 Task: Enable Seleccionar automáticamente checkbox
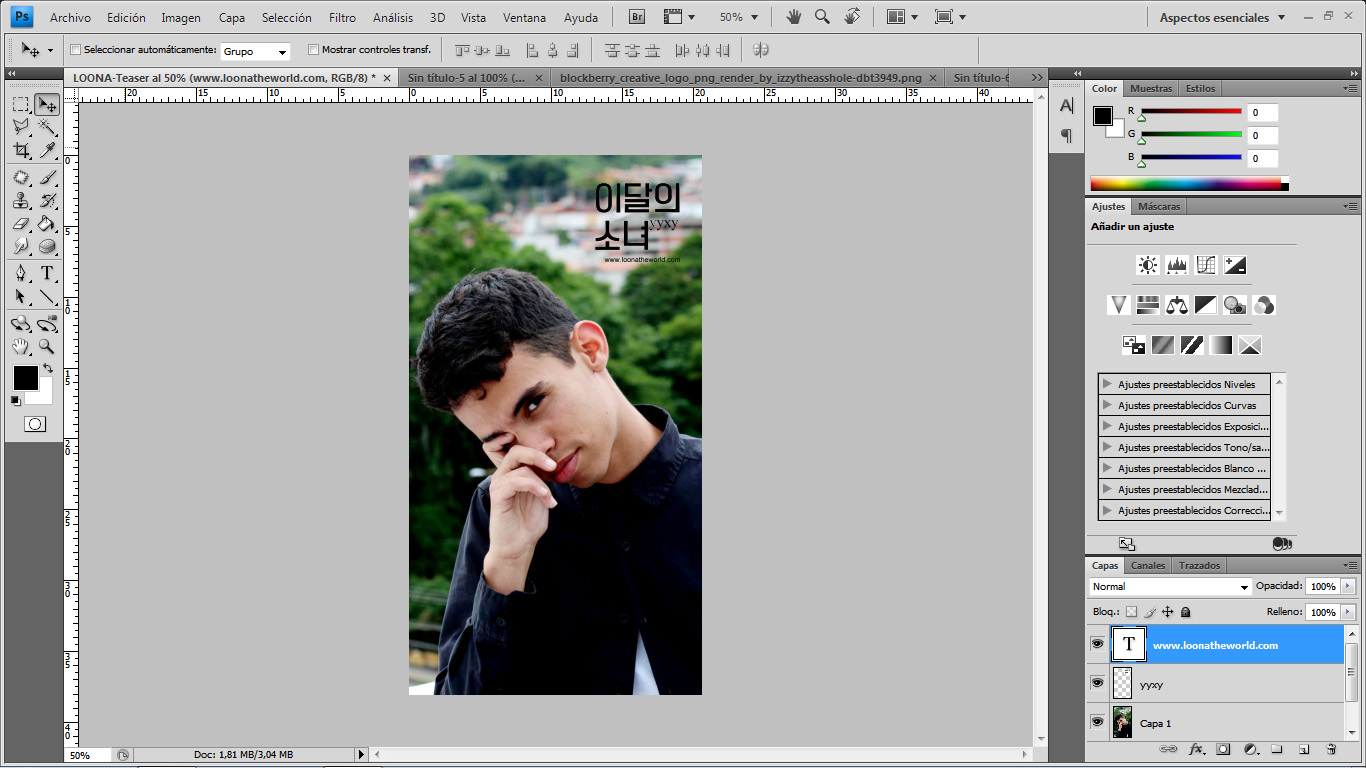76,50
